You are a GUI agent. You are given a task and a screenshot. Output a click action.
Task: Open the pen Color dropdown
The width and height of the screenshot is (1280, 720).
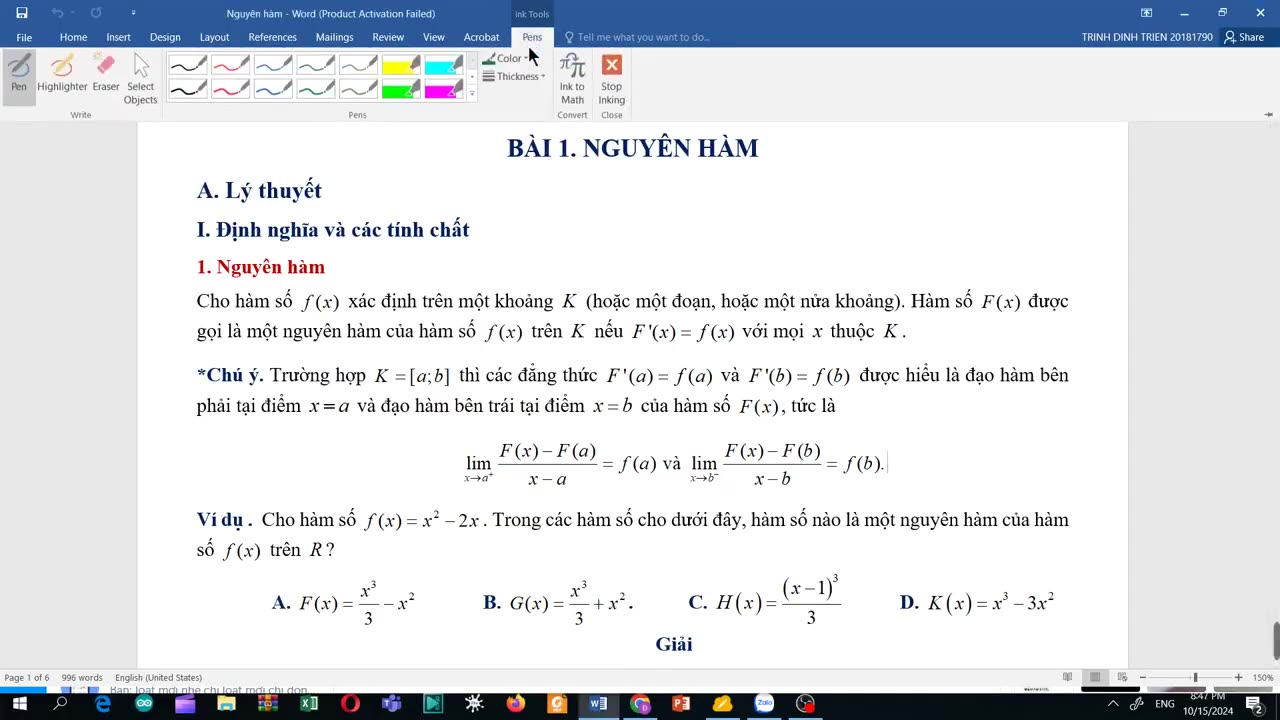(x=505, y=58)
